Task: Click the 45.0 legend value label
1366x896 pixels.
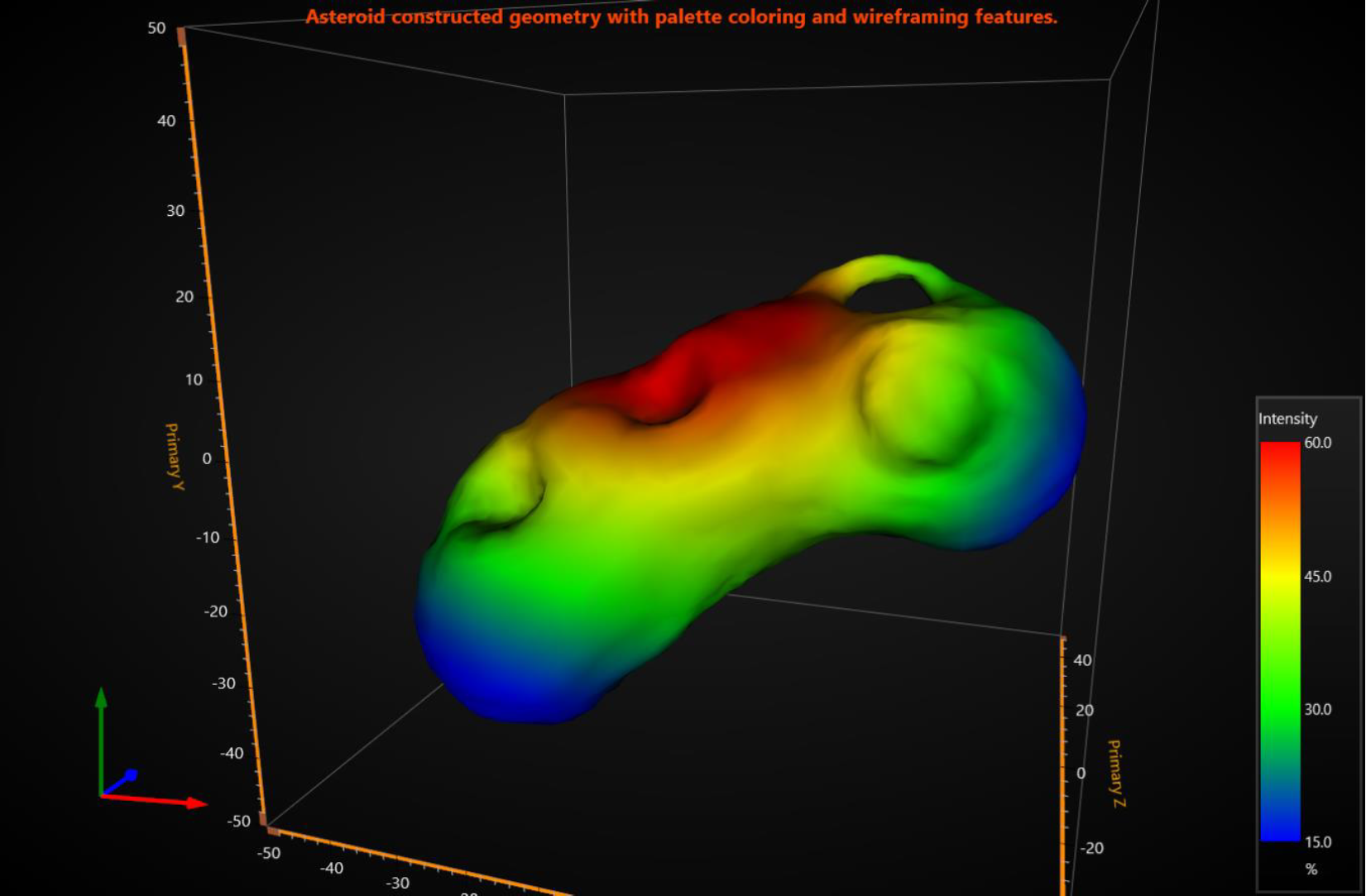Action: (1317, 577)
